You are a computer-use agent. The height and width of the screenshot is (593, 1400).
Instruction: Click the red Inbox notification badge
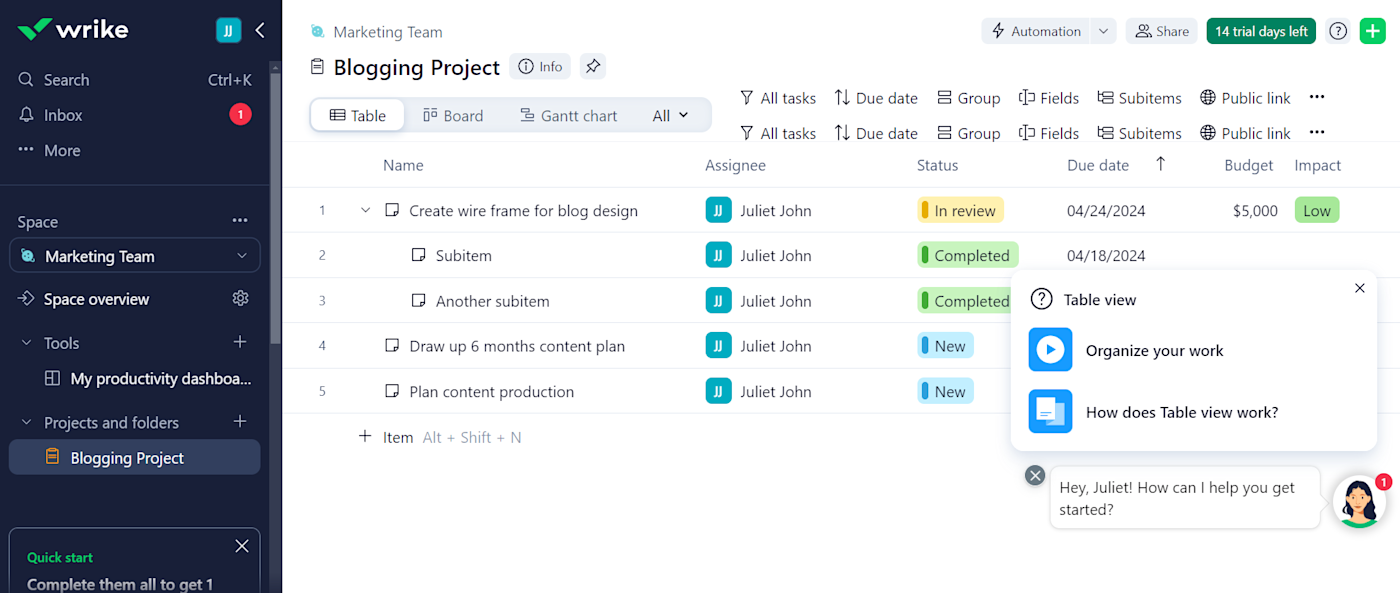click(x=240, y=115)
